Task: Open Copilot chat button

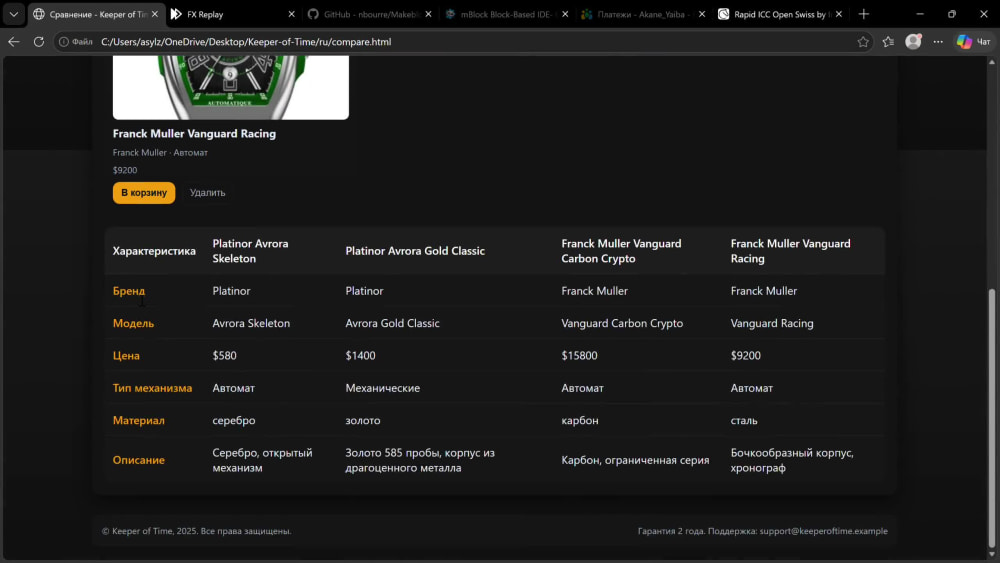Action: pyautogui.click(x=973, y=41)
